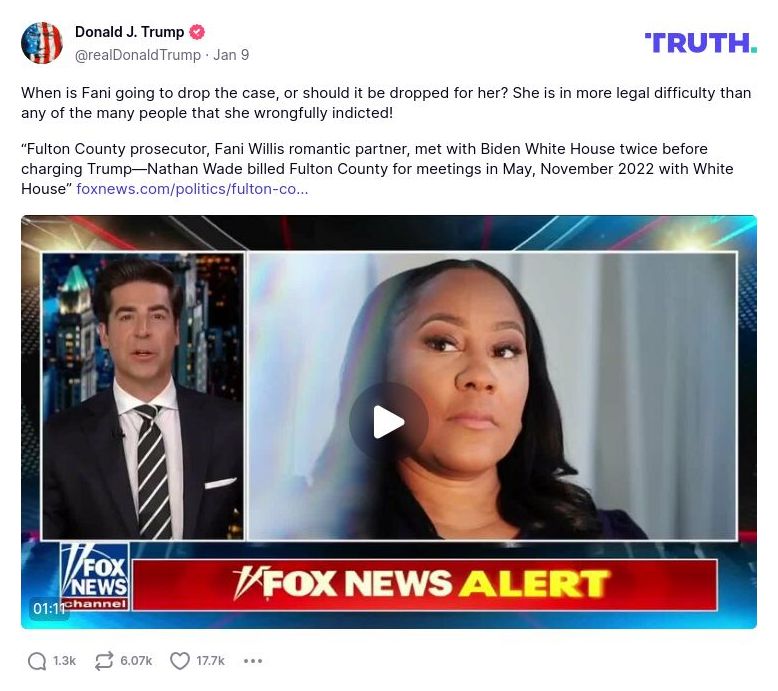The image size is (778, 691).
Task: Click the 1.3k replies count
Action: coord(65,661)
